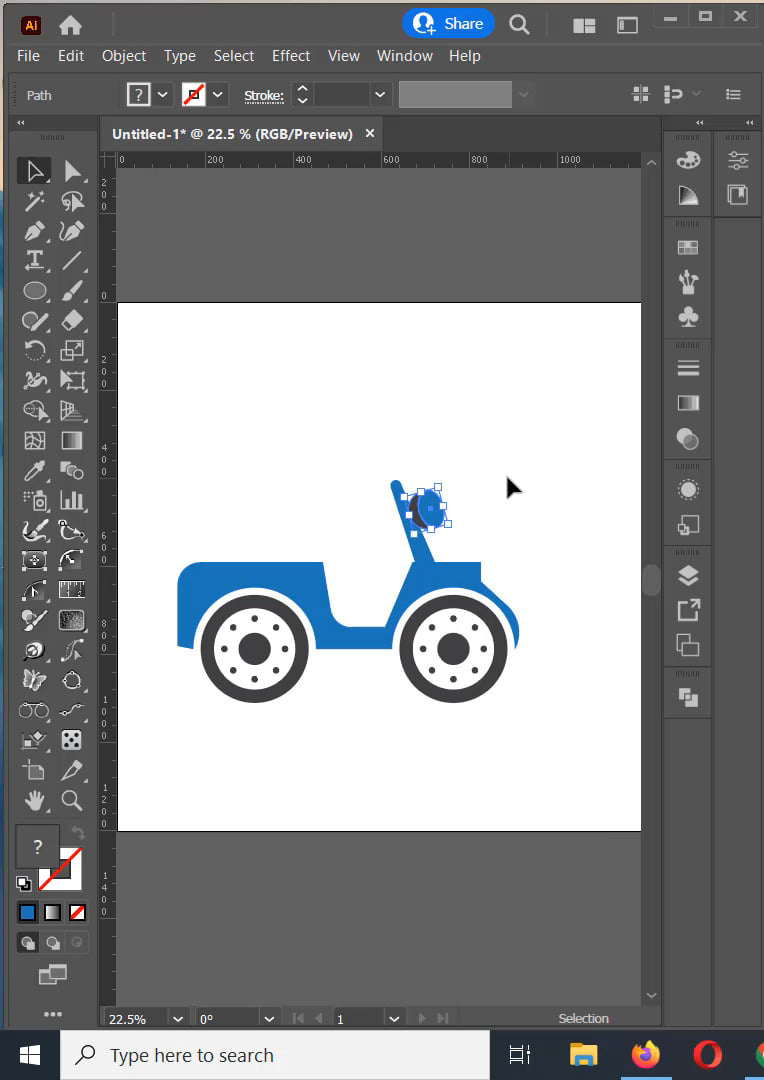Open the artboard navigation dropdown
Screen dimensions: 764x1080
[x=394, y=1019]
